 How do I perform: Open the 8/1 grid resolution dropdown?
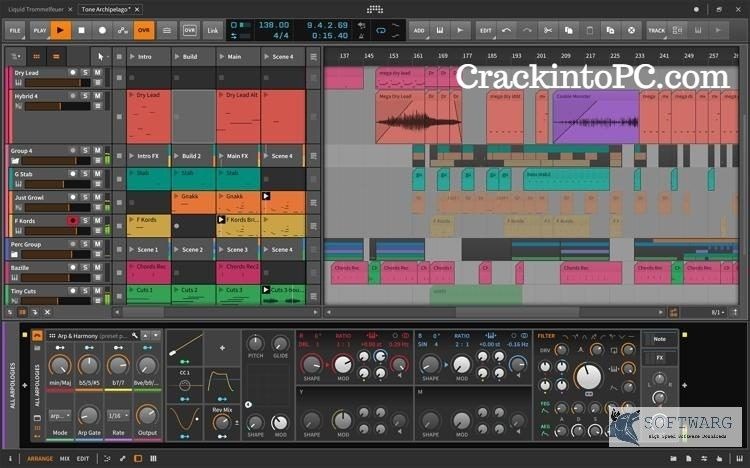point(717,312)
